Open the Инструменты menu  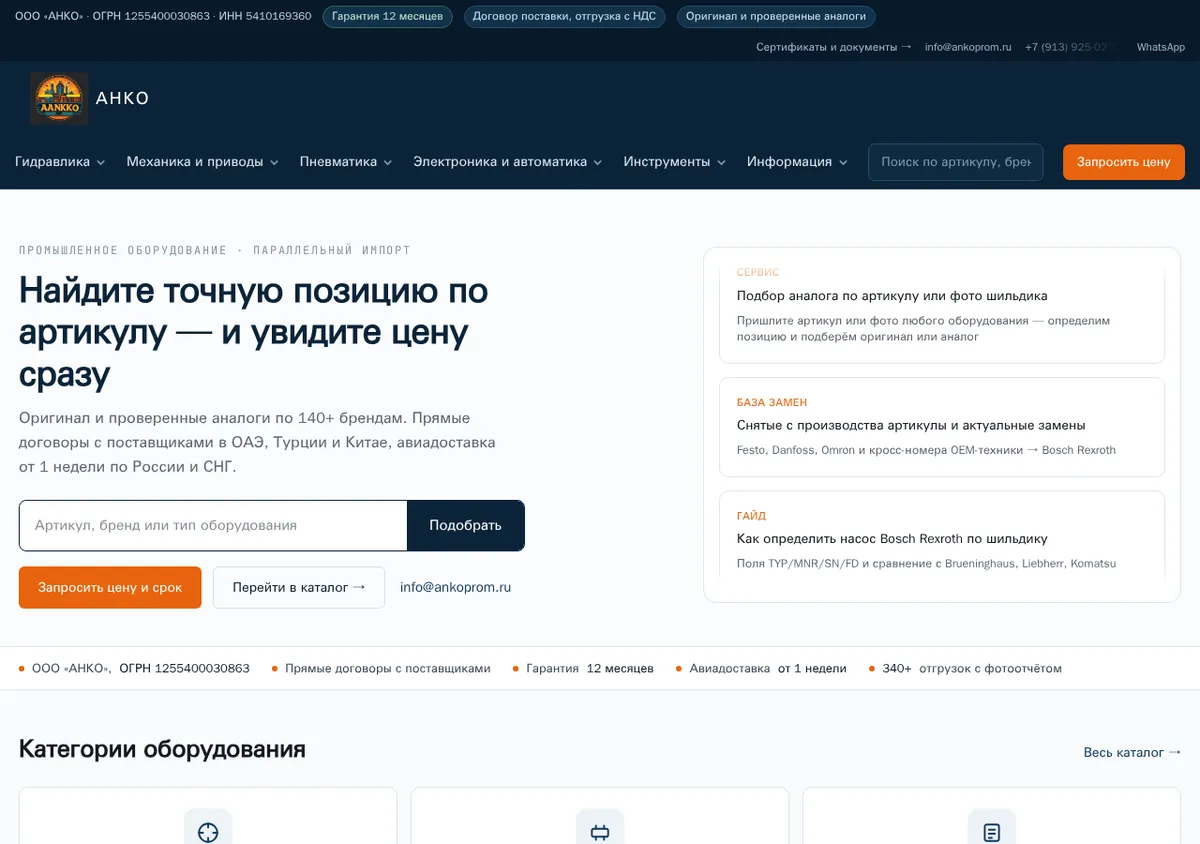click(x=675, y=162)
